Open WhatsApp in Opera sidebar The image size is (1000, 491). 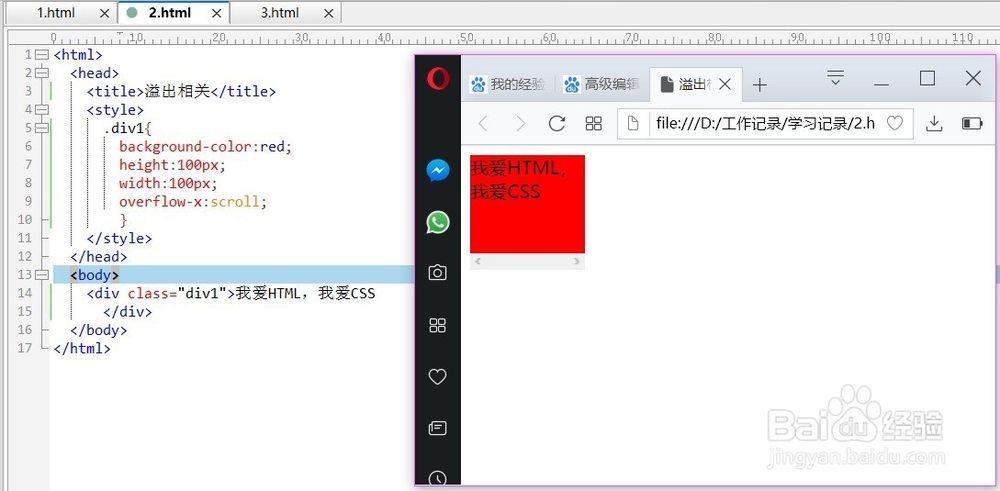click(438, 223)
